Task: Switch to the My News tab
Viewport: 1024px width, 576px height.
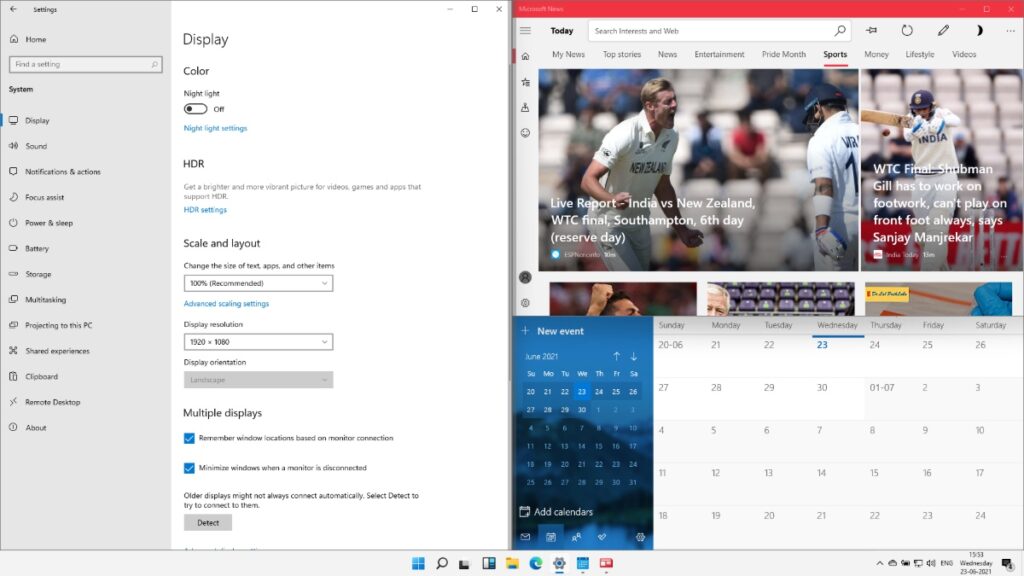Action: pos(568,54)
